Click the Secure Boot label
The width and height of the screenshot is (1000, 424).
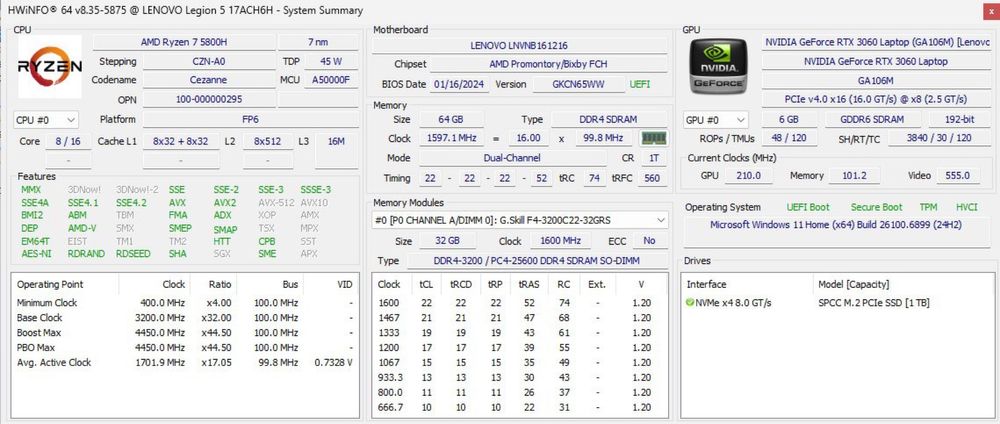tap(877, 207)
